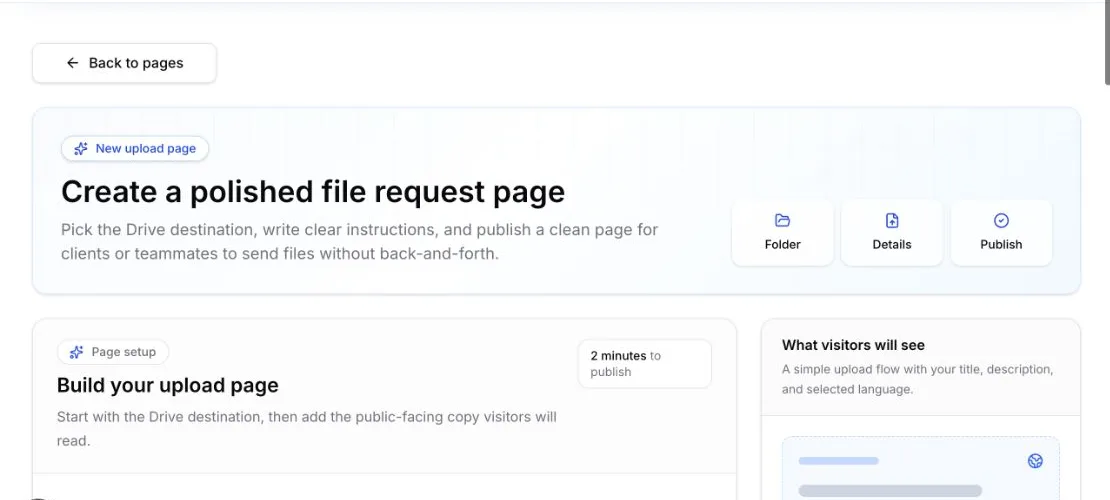Click the 2 minutes to publish box
This screenshot has width=1110, height=500.
644,364
